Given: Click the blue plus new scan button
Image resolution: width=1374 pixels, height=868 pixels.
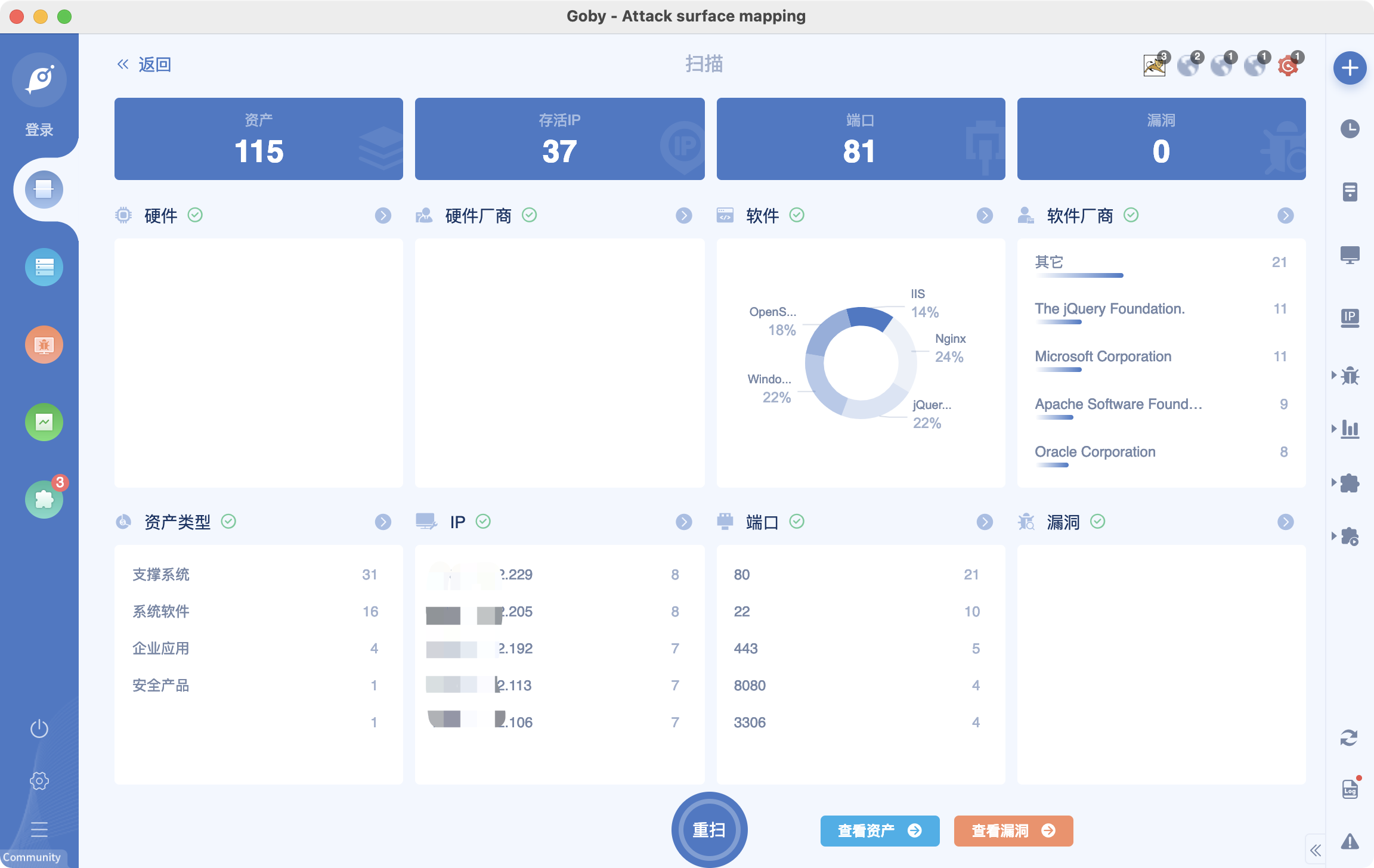Looking at the screenshot, I should pyautogui.click(x=1350, y=68).
